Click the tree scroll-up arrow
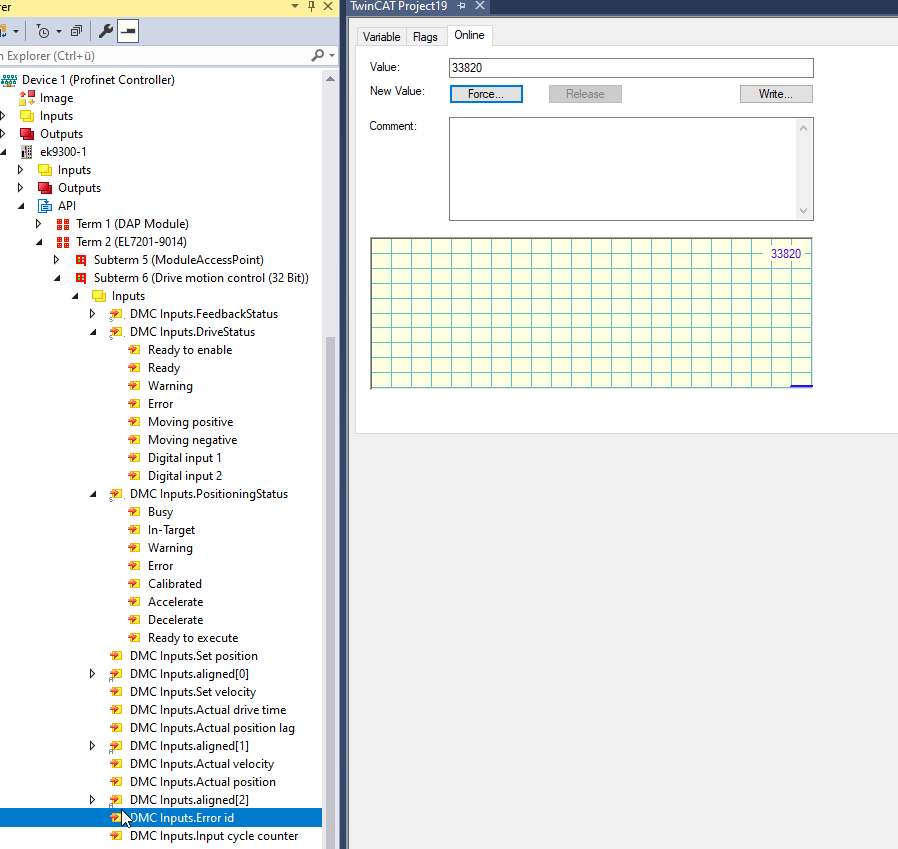 click(330, 79)
